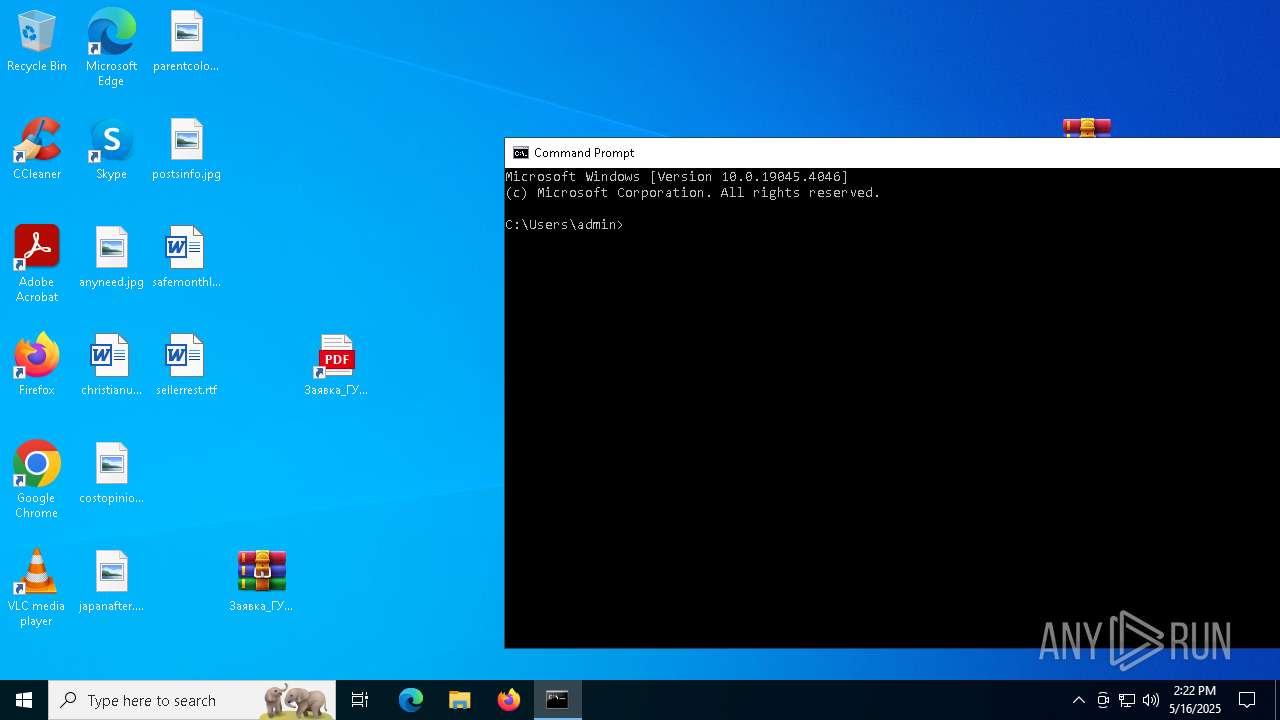
Task: Select the parentcolo... image file on desktop
Action: pyautogui.click(x=186, y=41)
